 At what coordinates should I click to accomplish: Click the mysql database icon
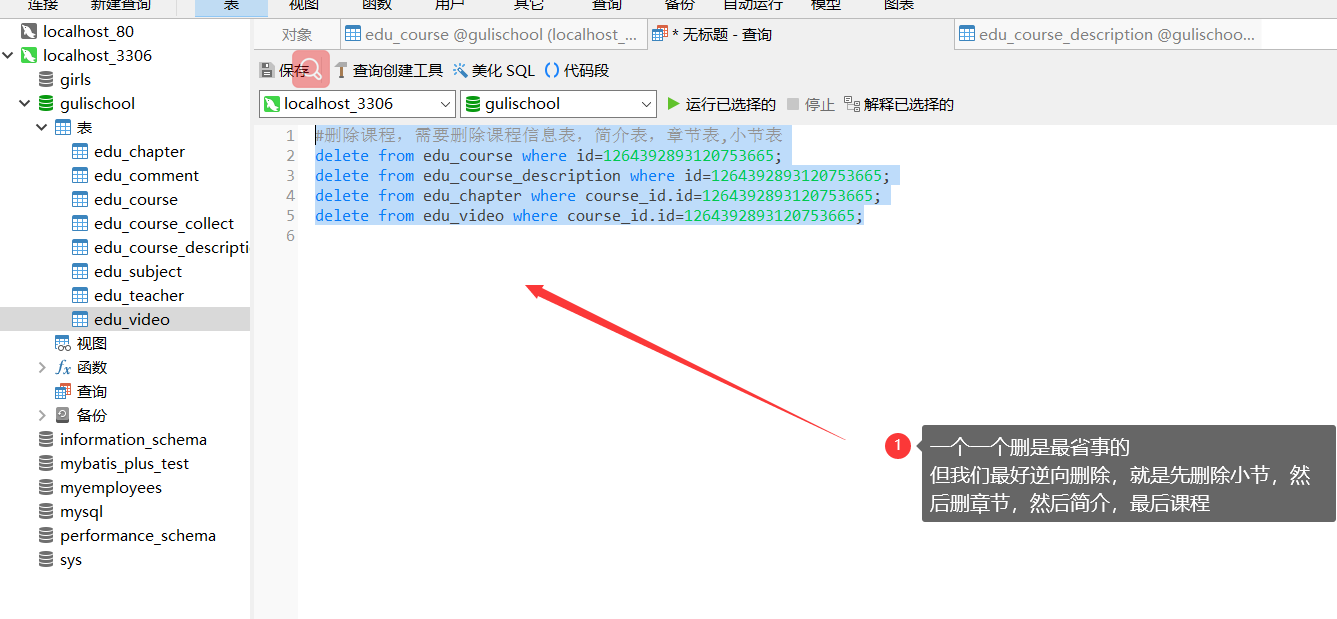click(46, 512)
